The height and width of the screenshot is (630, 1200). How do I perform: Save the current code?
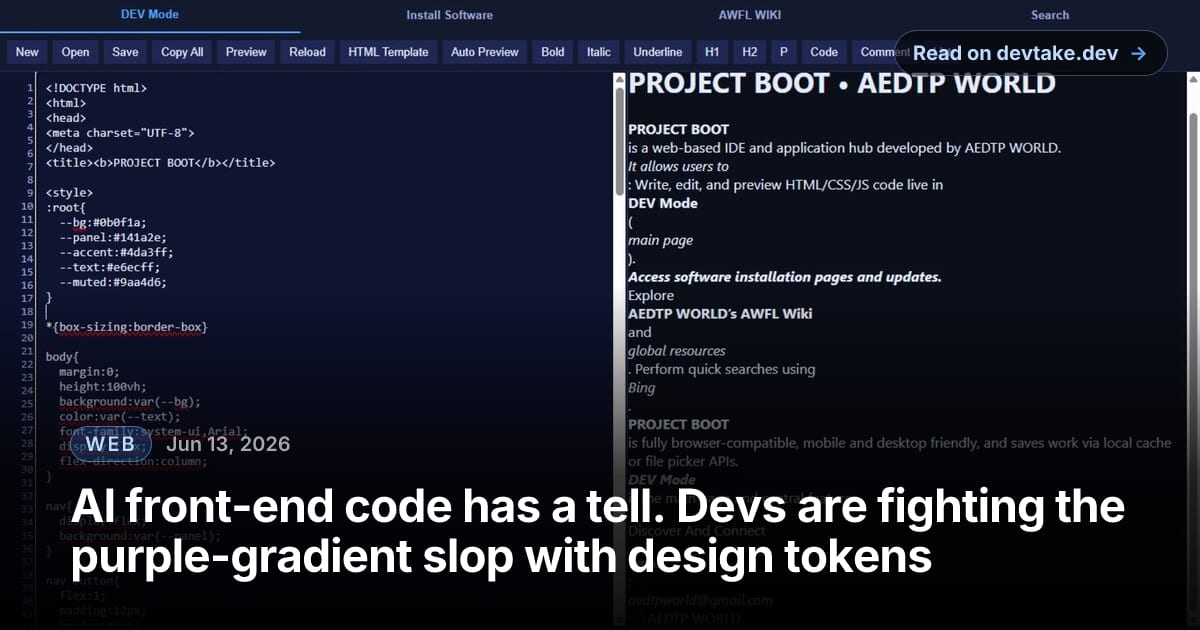coord(125,52)
